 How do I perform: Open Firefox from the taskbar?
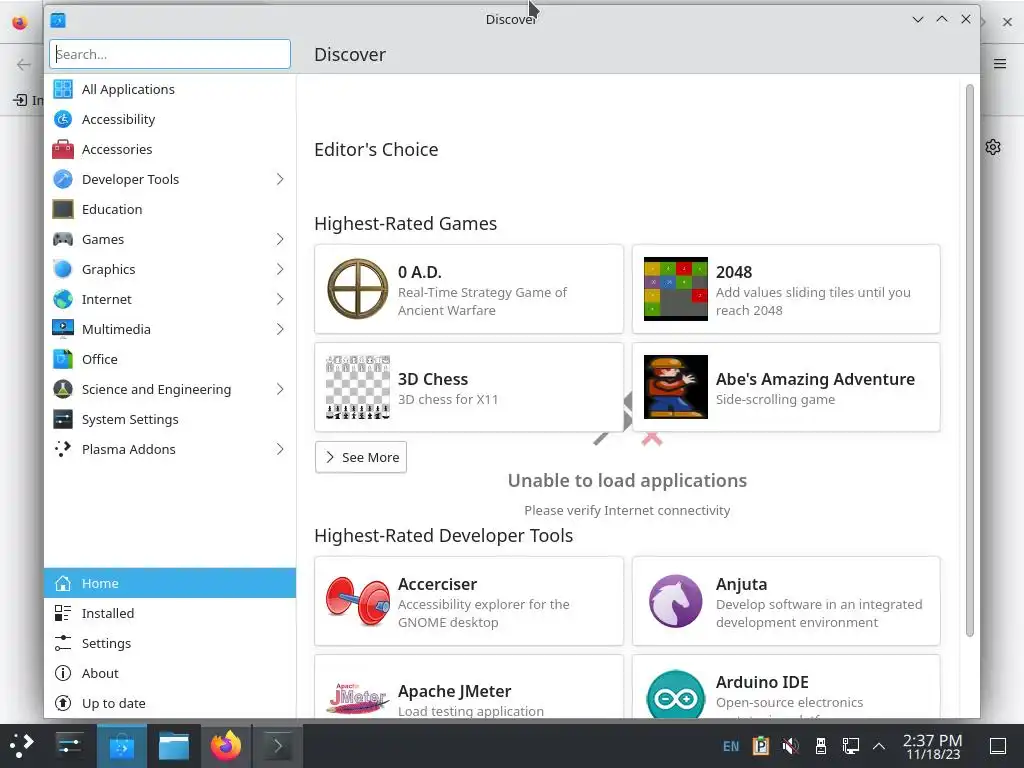coord(226,746)
